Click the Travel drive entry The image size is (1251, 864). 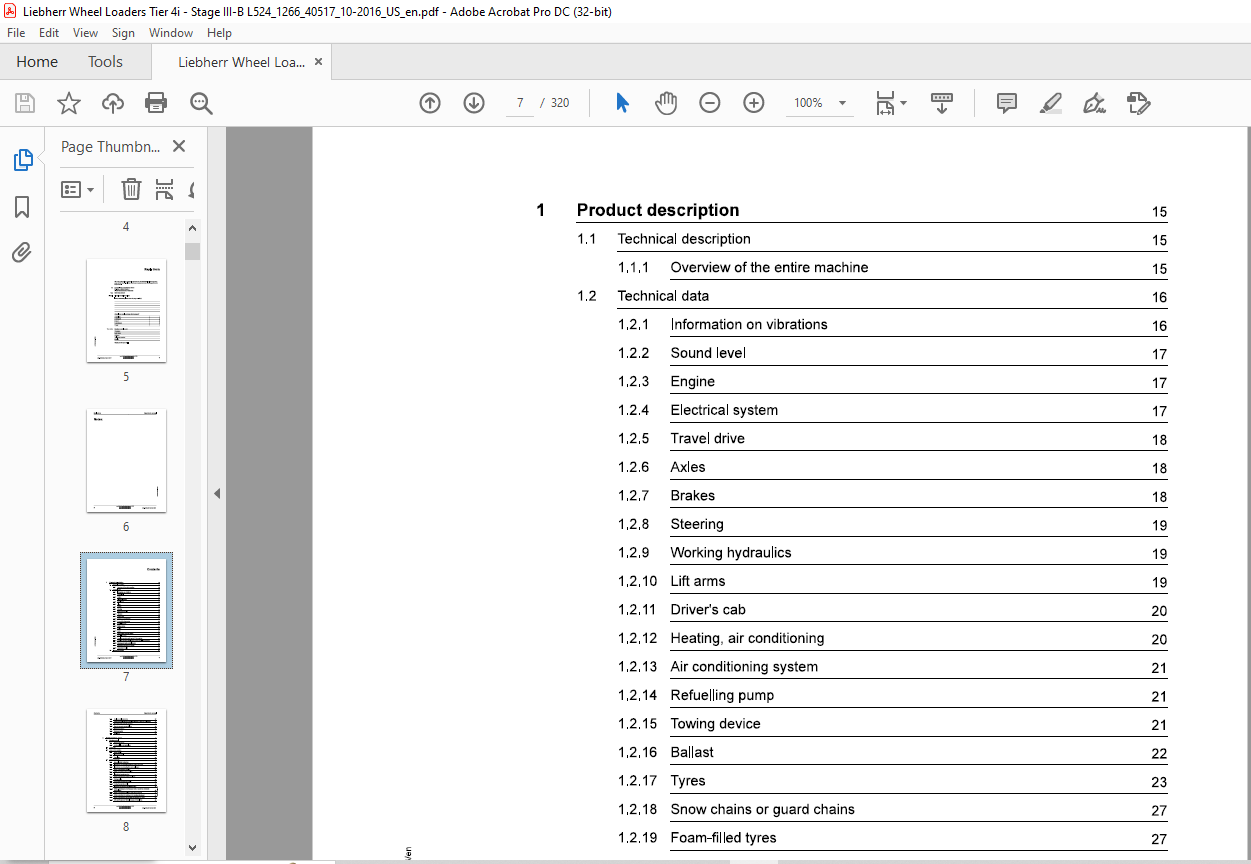[707, 438]
